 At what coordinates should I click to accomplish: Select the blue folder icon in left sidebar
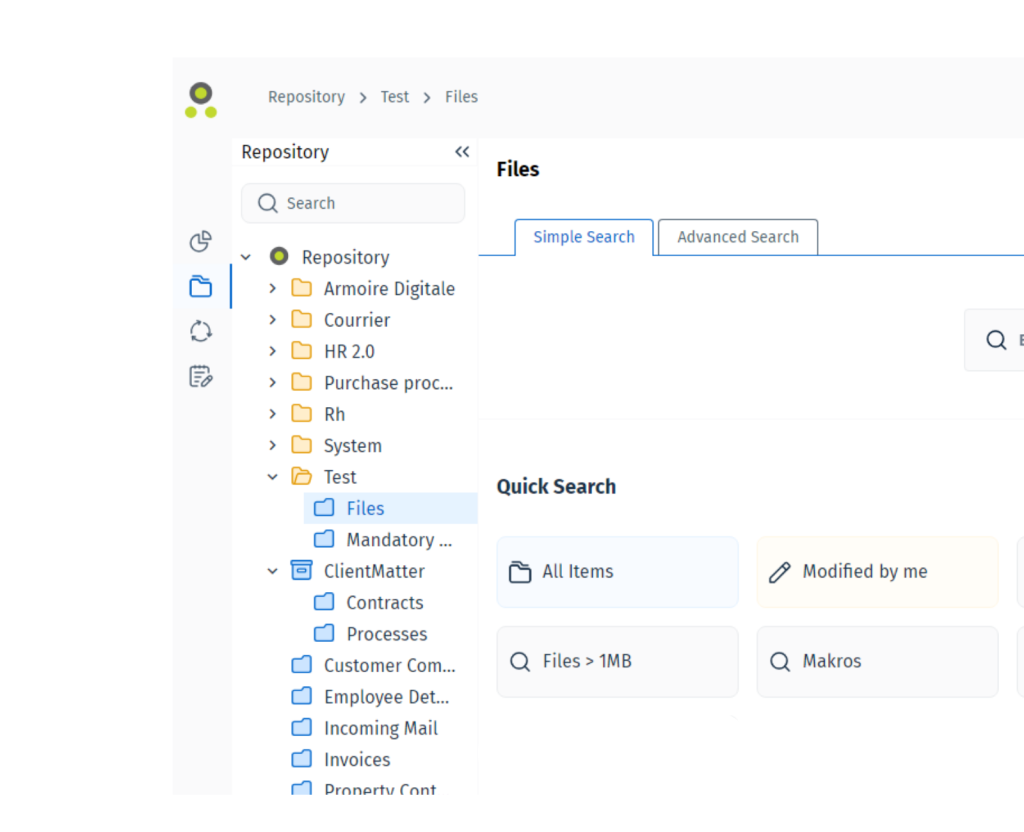coord(200,286)
